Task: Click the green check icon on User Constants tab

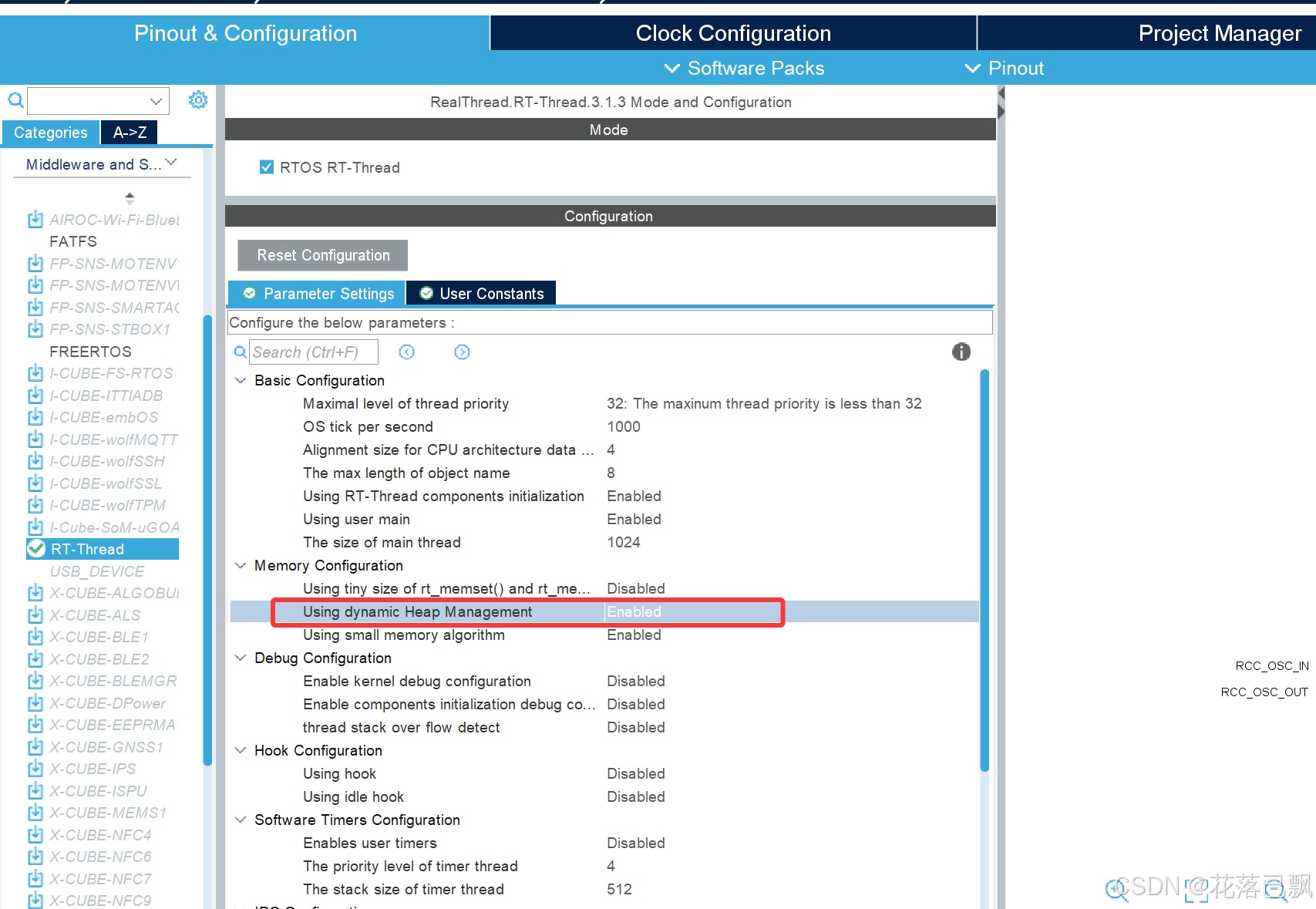Action: [426, 293]
